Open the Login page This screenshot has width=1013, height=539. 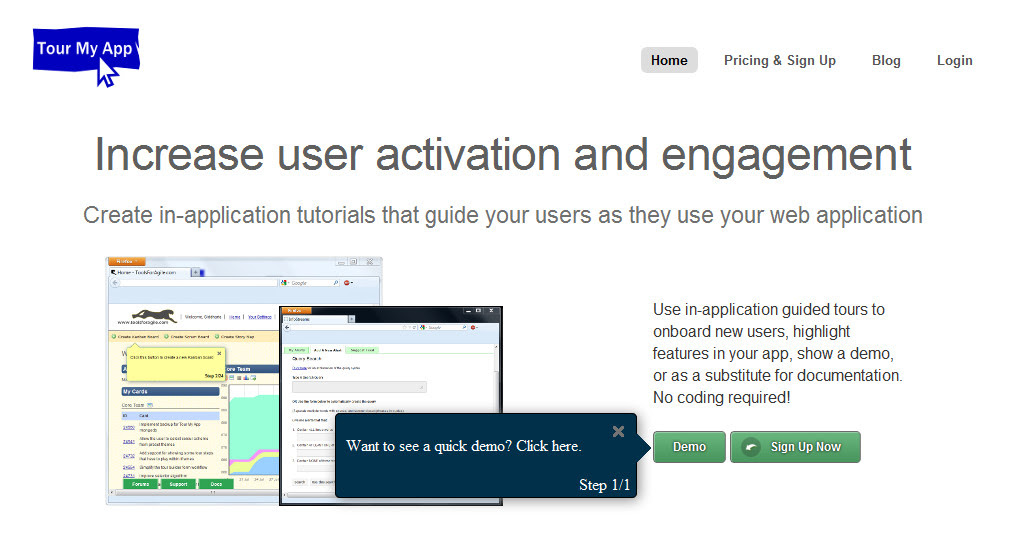[x=954, y=60]
